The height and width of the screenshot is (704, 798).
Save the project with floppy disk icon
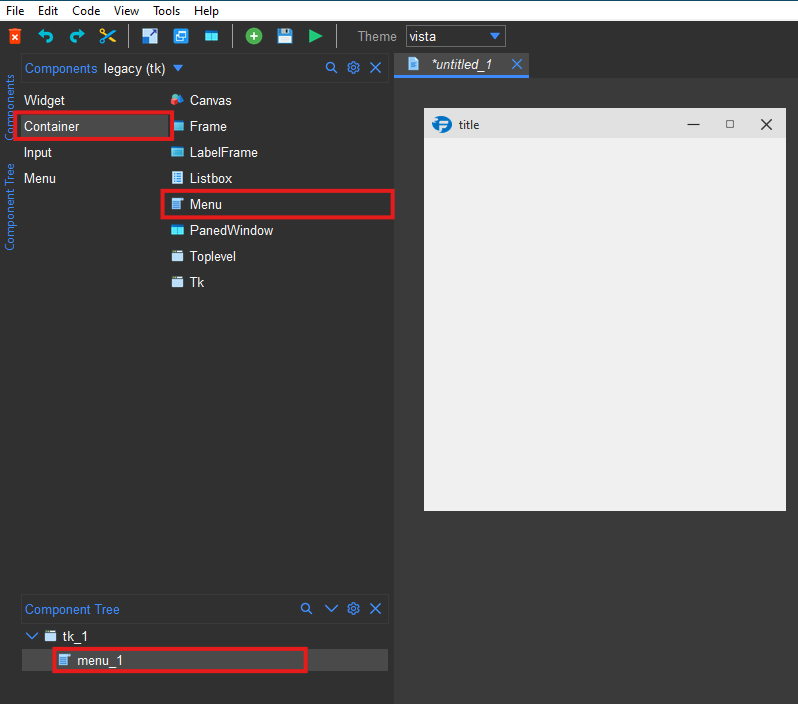coord(284,36)
